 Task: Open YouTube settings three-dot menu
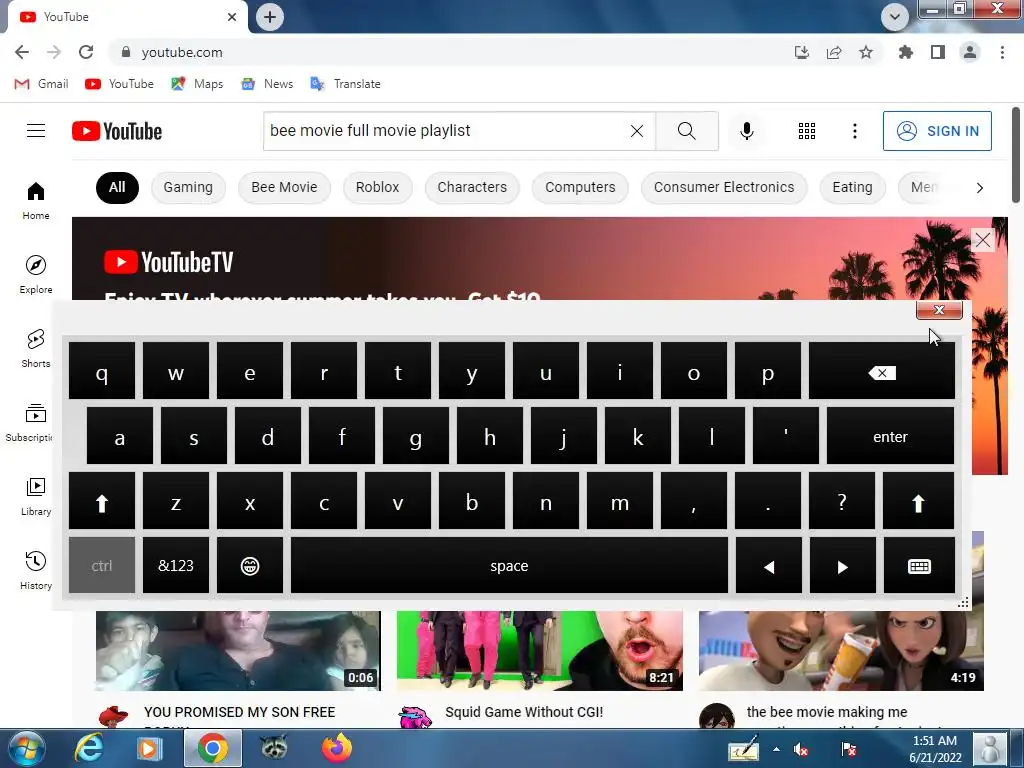(854, 131)
